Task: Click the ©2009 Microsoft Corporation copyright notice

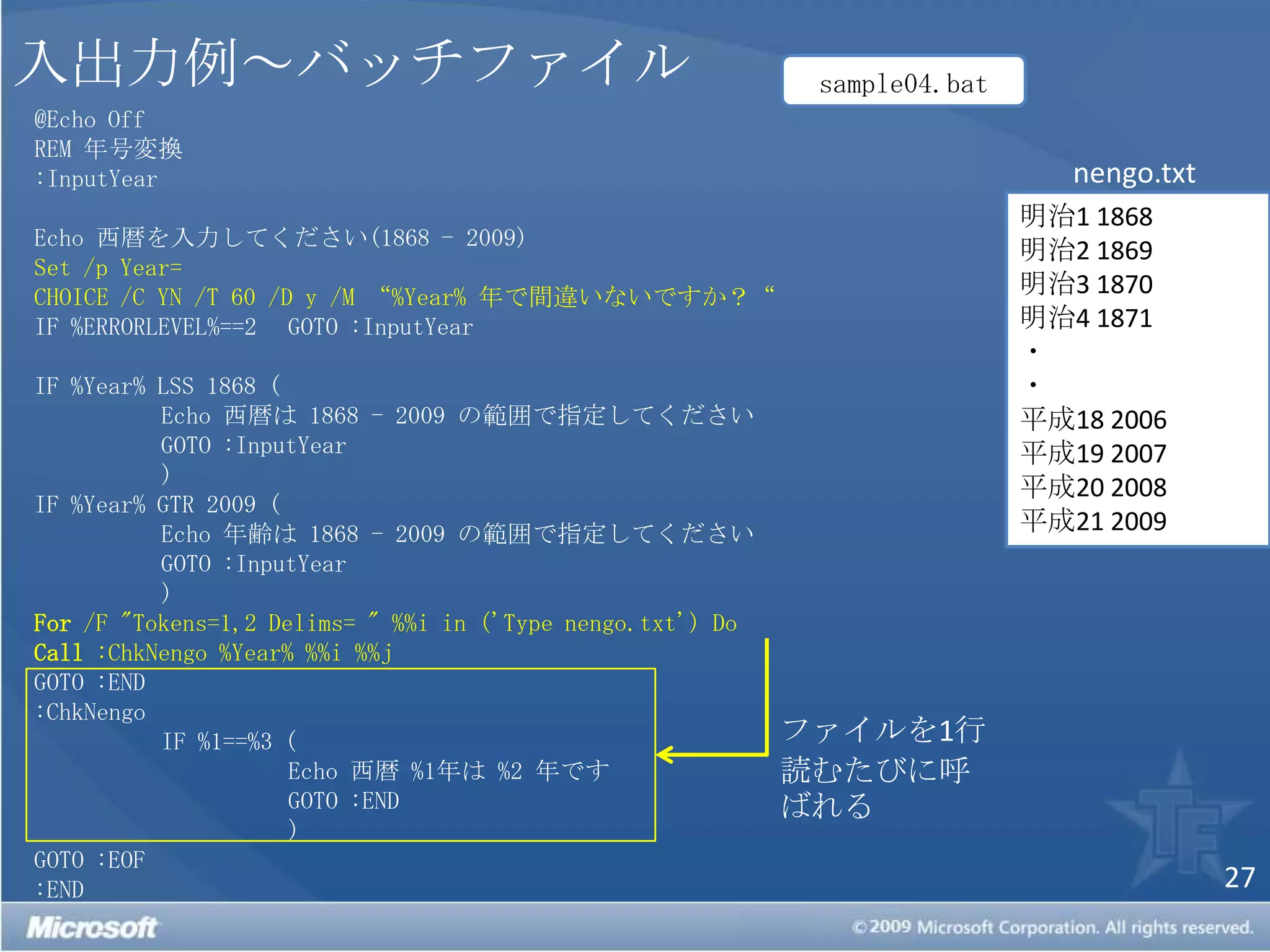Action: [1053, 927]
